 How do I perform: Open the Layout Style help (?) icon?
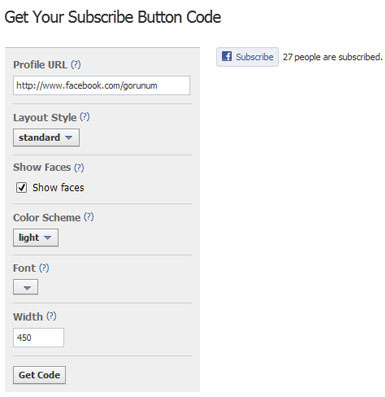pyautogui.click(x=85, y=117)
